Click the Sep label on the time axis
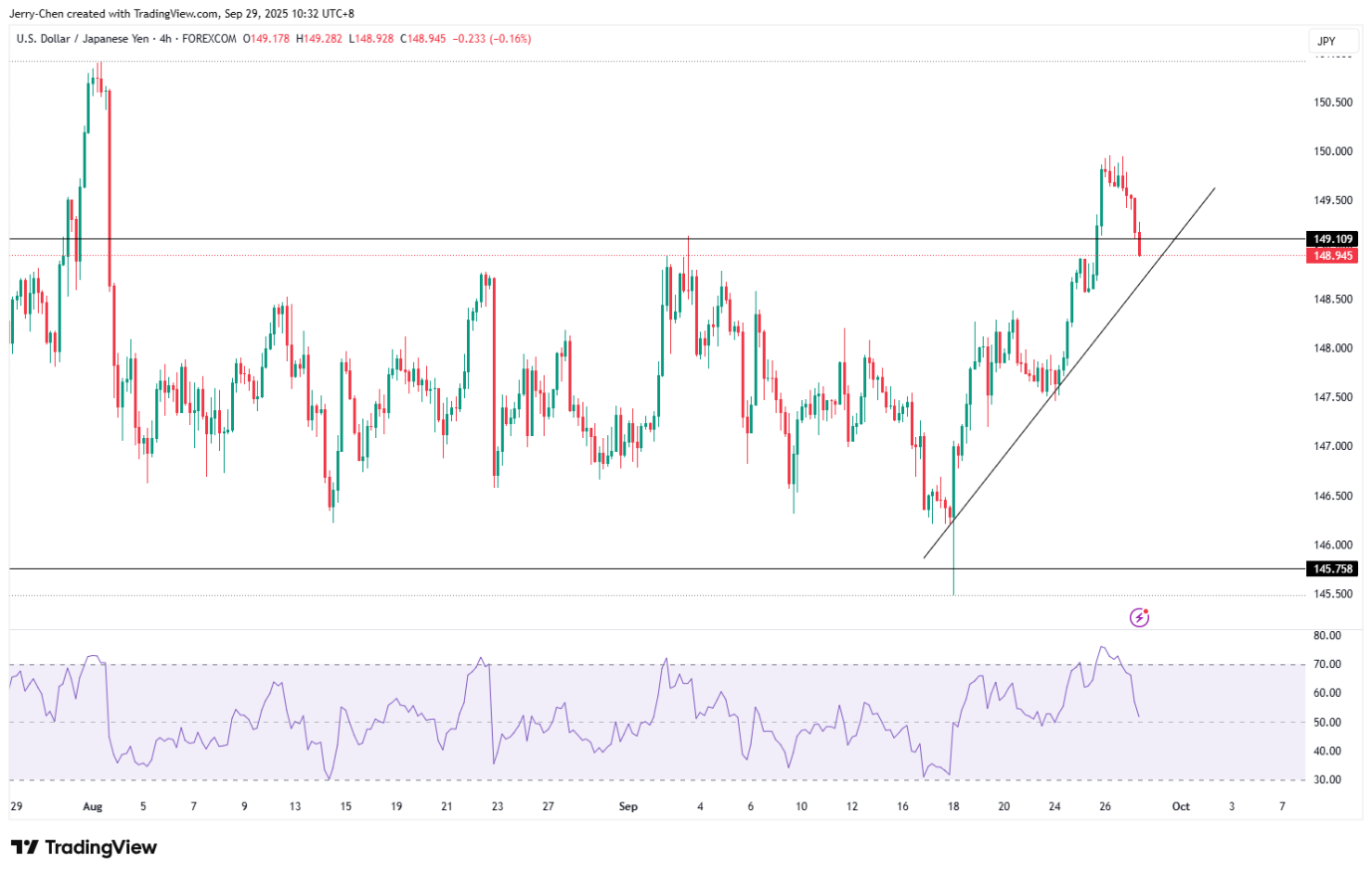The image size is (1372, 875). tap(627, 806)
